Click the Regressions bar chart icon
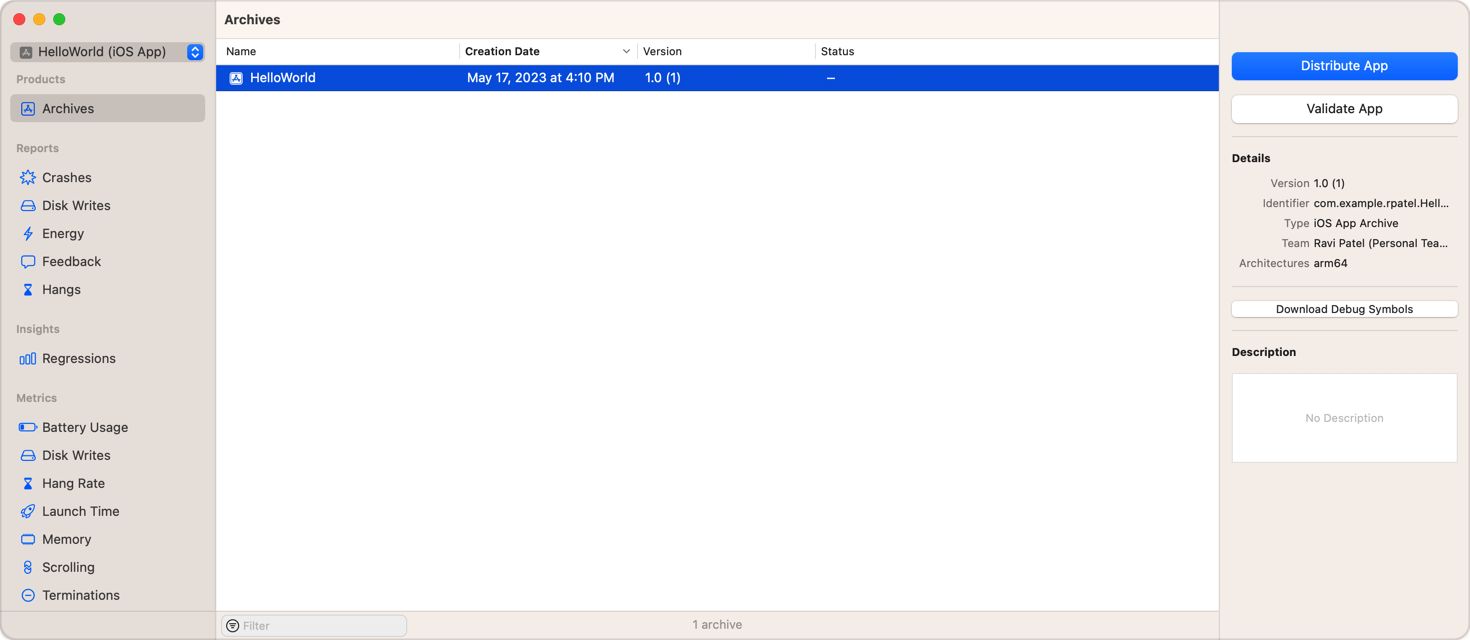Screen dimensions: 1470x640 click(x=28, y=358)
